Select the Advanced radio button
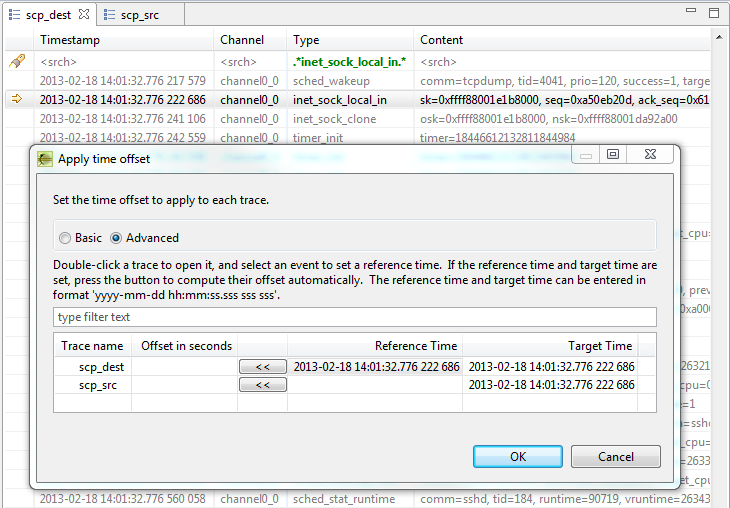730x508 pixels. coord(116,238)
